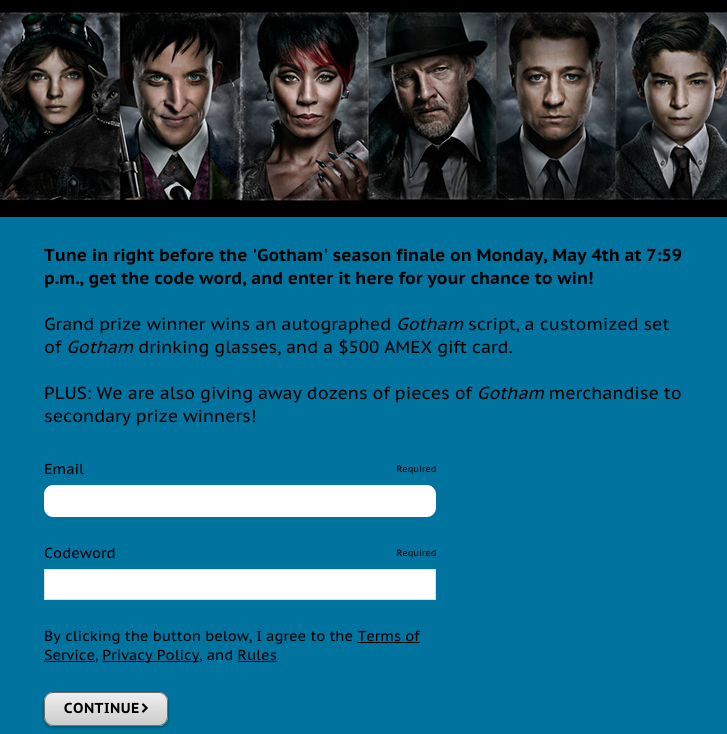View the contest Rules link
727x734 pixels.
pyautogui.click(x=257, y=655)
